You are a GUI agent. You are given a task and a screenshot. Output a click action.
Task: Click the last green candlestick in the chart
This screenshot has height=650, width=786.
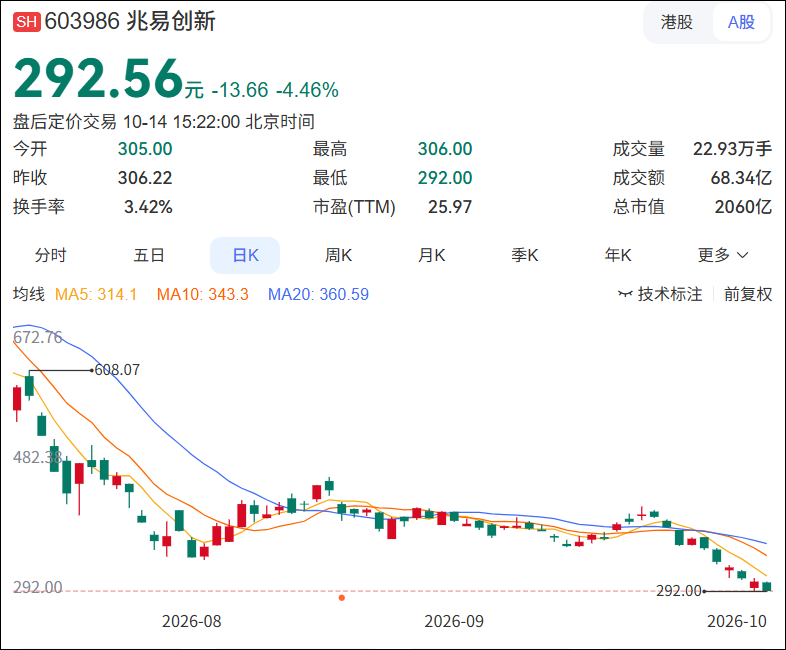click(767, 586)
